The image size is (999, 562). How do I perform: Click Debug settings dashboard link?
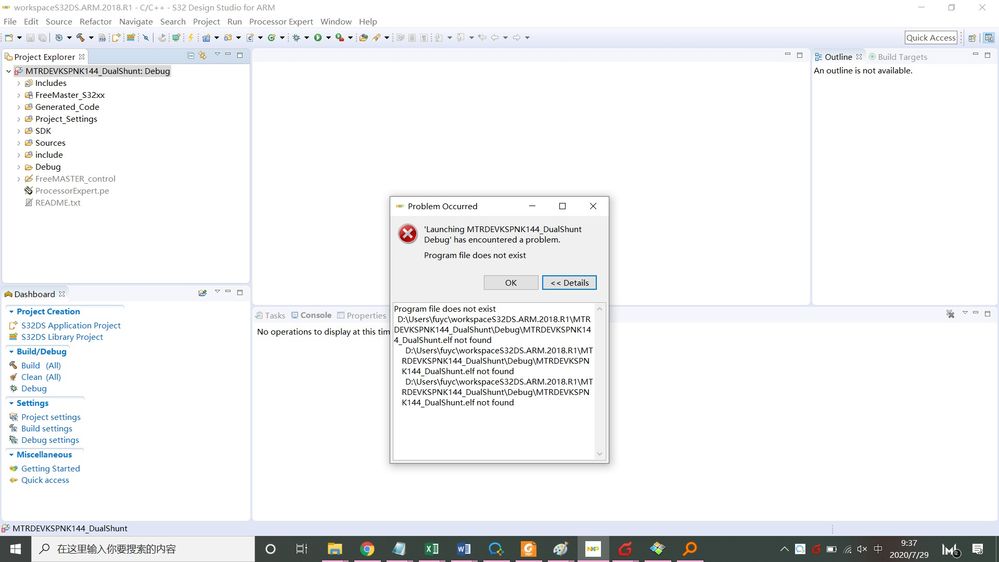point(50,440)
